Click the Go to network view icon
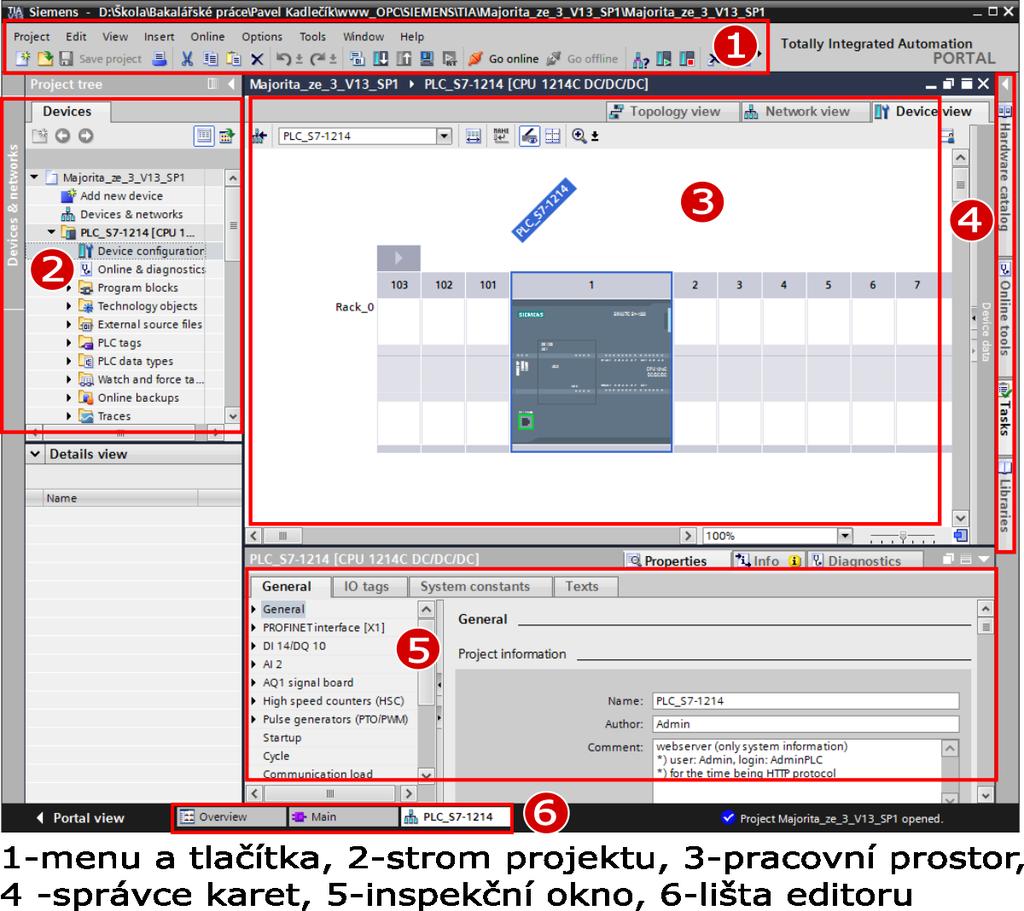1024x911 pixels. pos(260,136)
